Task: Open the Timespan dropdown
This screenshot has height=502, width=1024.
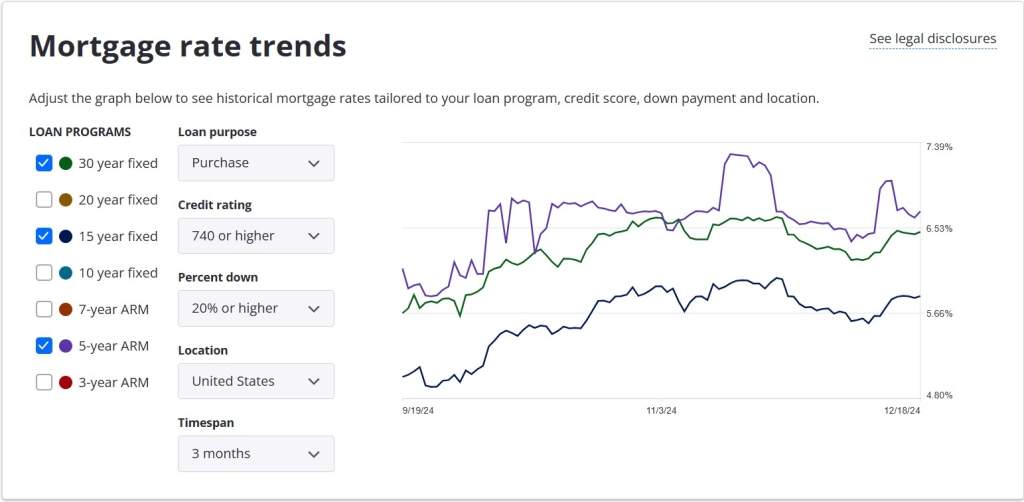Action: [x=256, y=454]
